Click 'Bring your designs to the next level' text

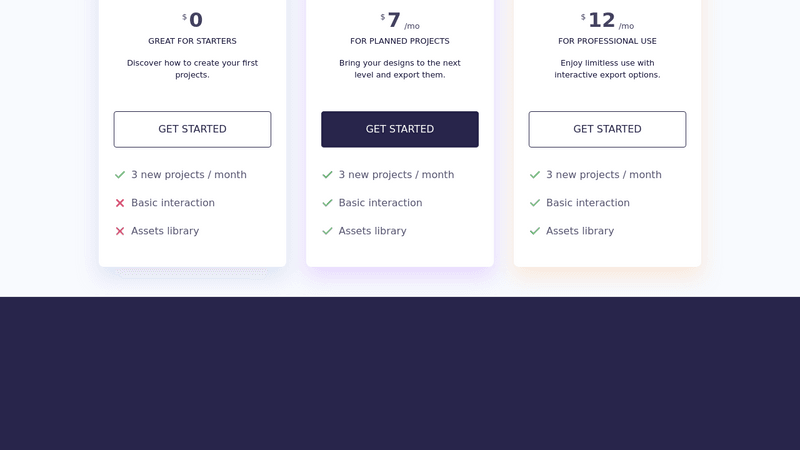[x=400, y=69]
